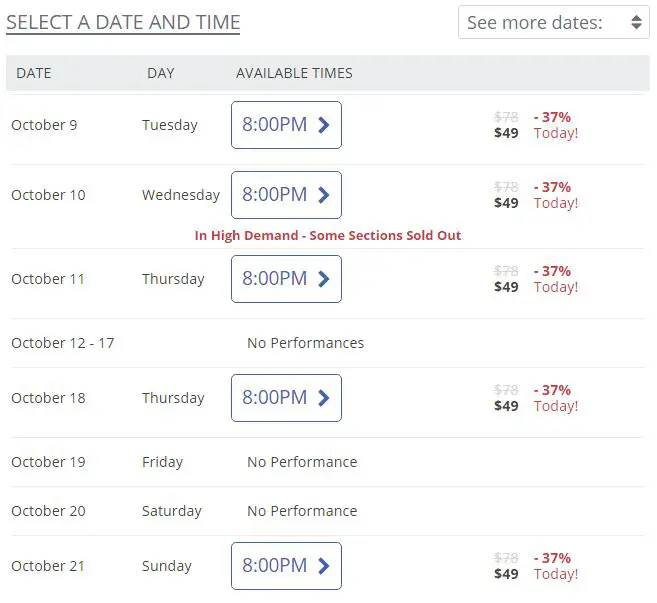This screenshot has height=603, width=657.
Task: Open the See more dates dropdown
Action: tap(554, 22)
